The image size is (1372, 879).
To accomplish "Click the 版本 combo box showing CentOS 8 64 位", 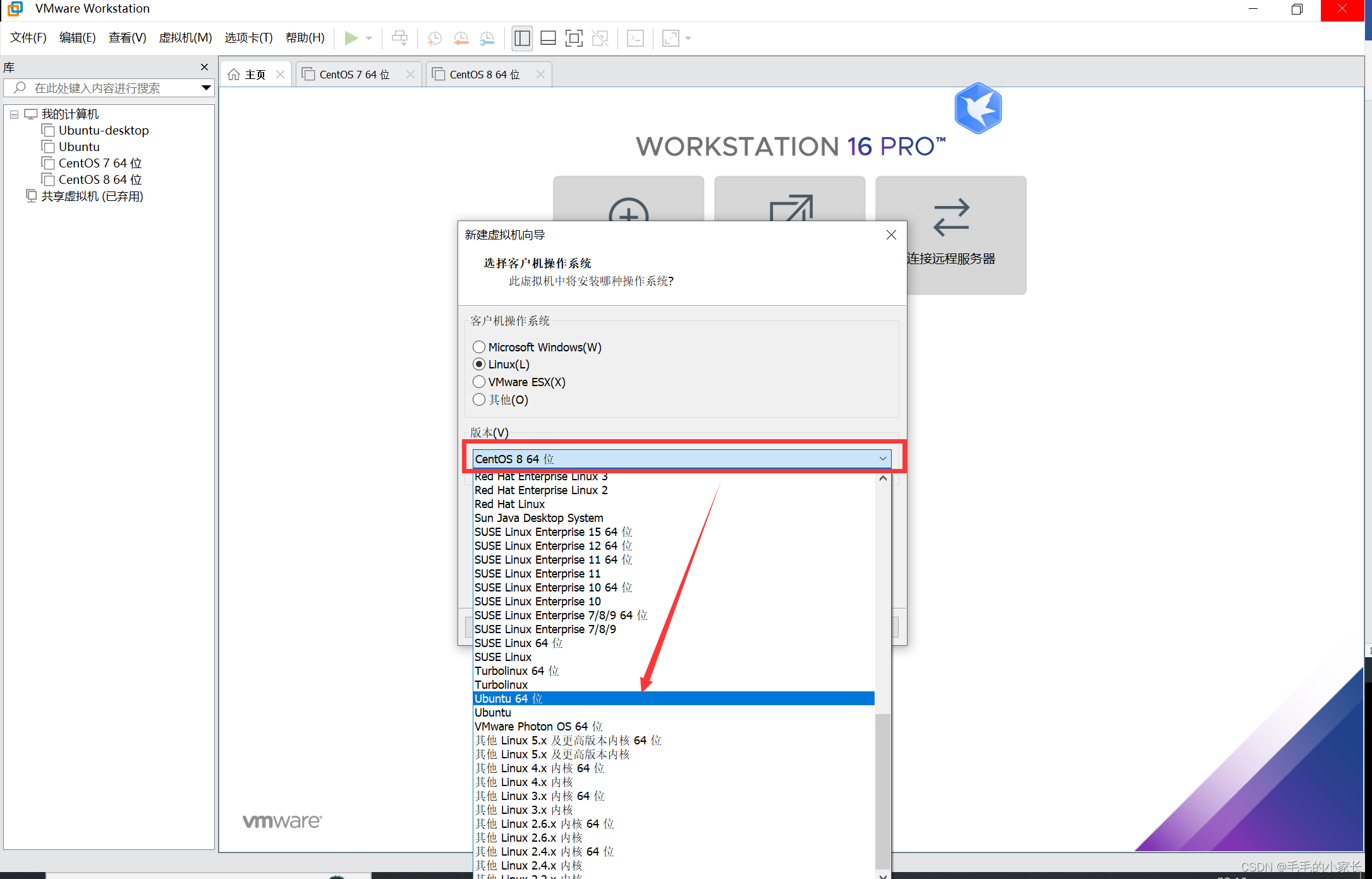I will pyautogui.click(x=682, y=459).
